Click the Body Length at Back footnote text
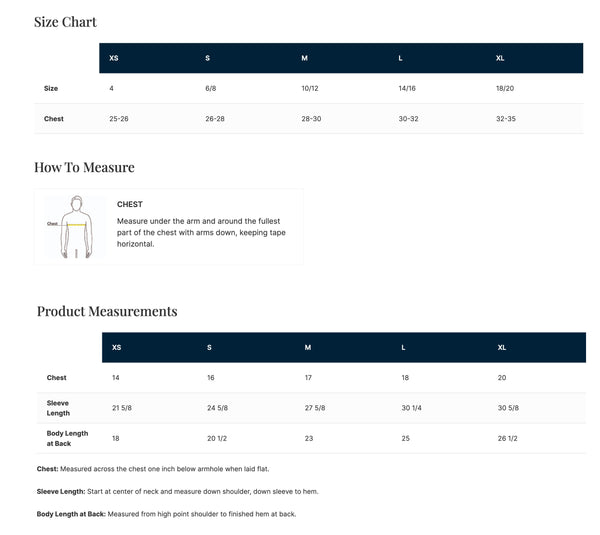The height and width of the screenshot is (535, 600). (166, 514)
